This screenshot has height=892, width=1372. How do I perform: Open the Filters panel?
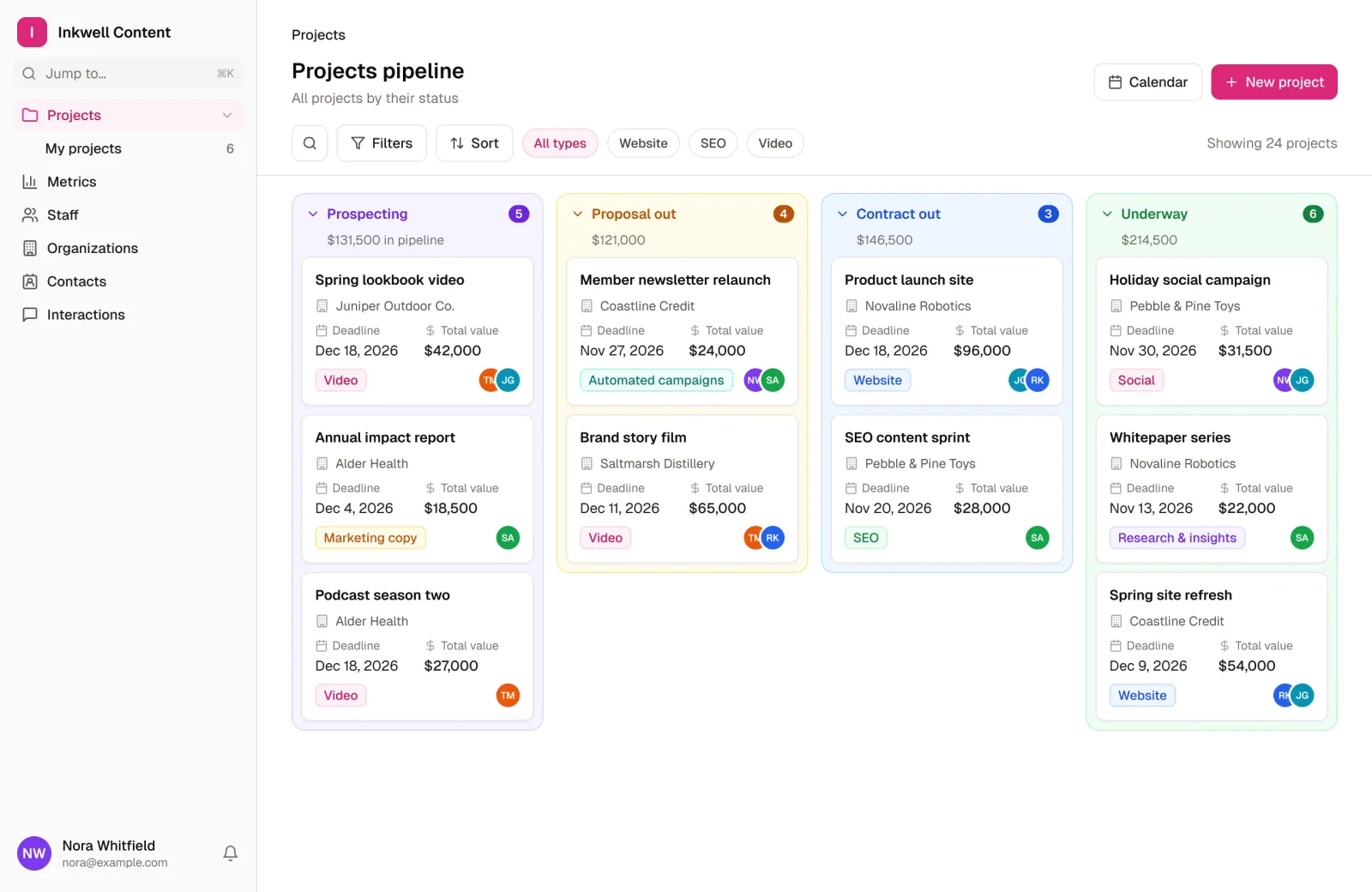point(382,143)
